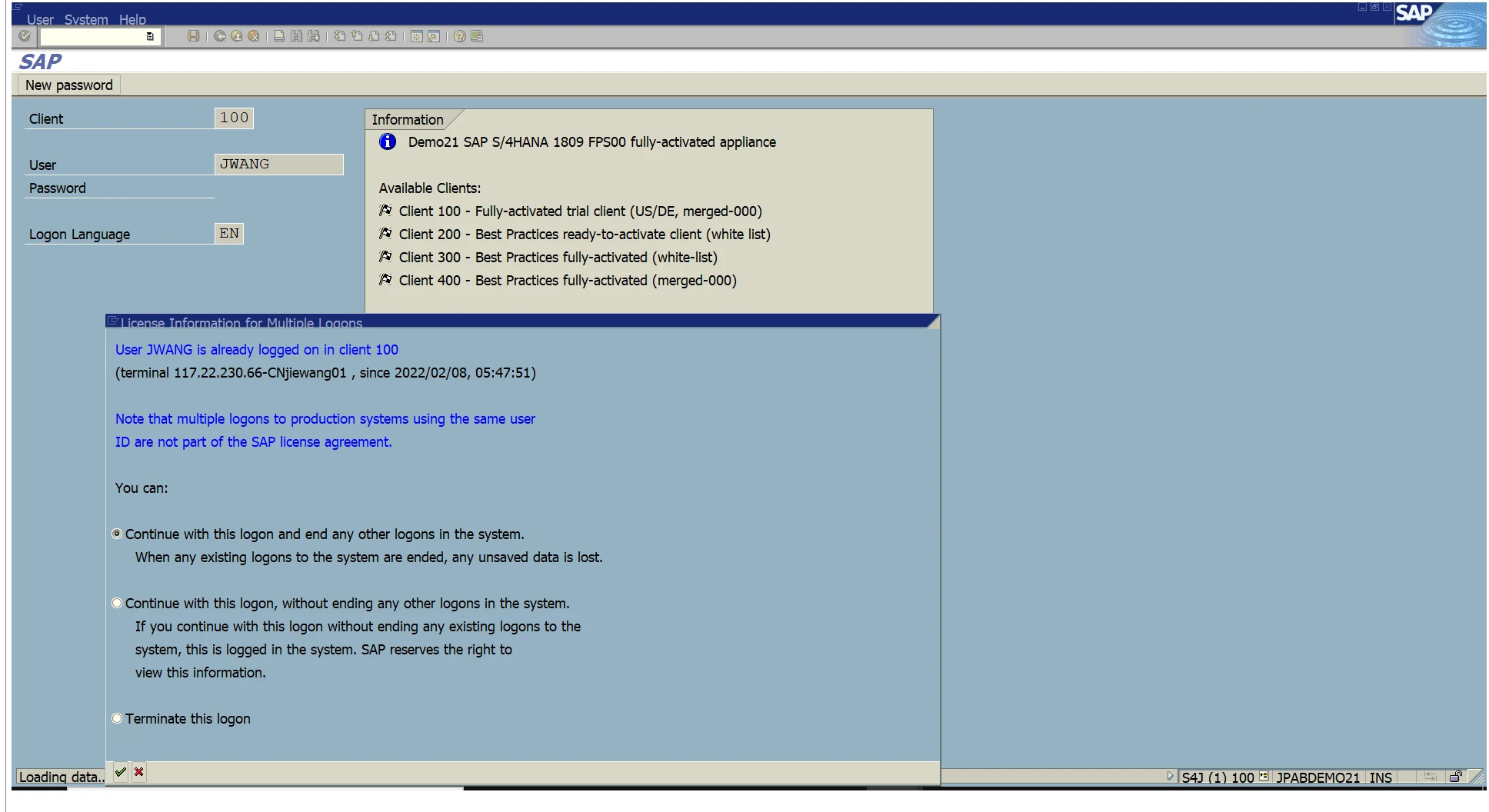Expand the command field dropdown arrow

coord(152,36)
